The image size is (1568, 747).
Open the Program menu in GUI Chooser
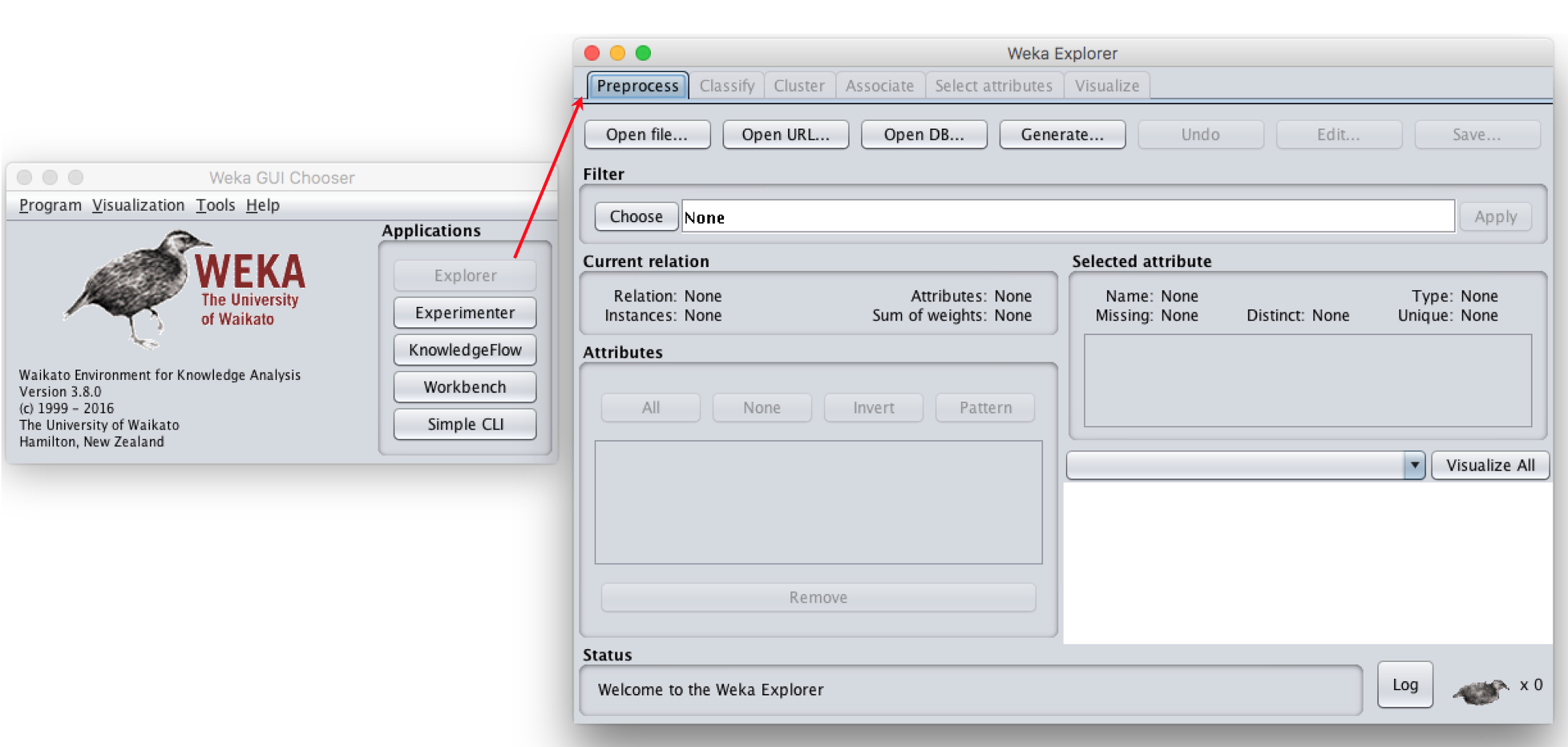pyautogui.click(x=51, y=205)
